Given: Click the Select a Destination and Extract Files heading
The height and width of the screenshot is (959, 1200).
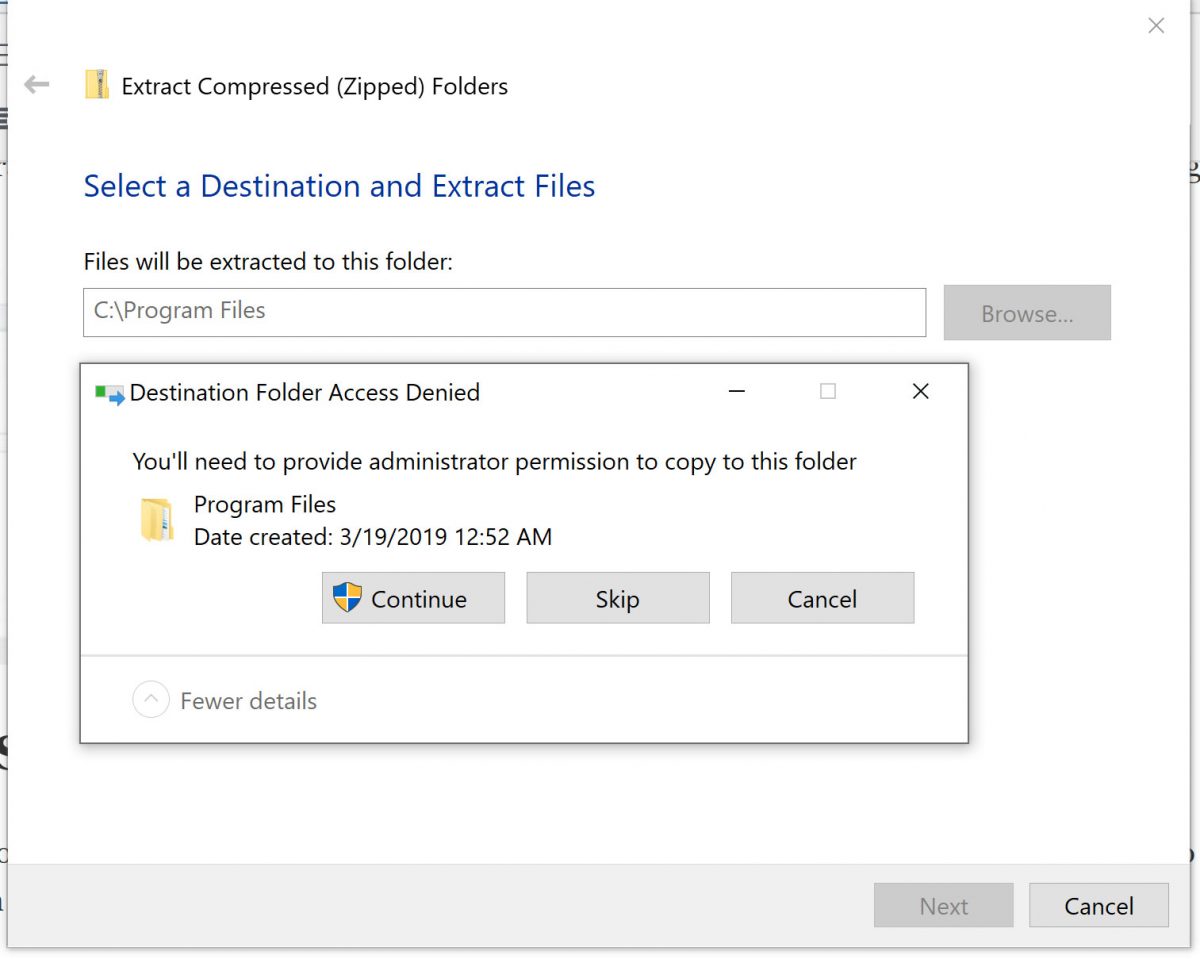Looking at the screenshot, I should [x=339, y=186].
